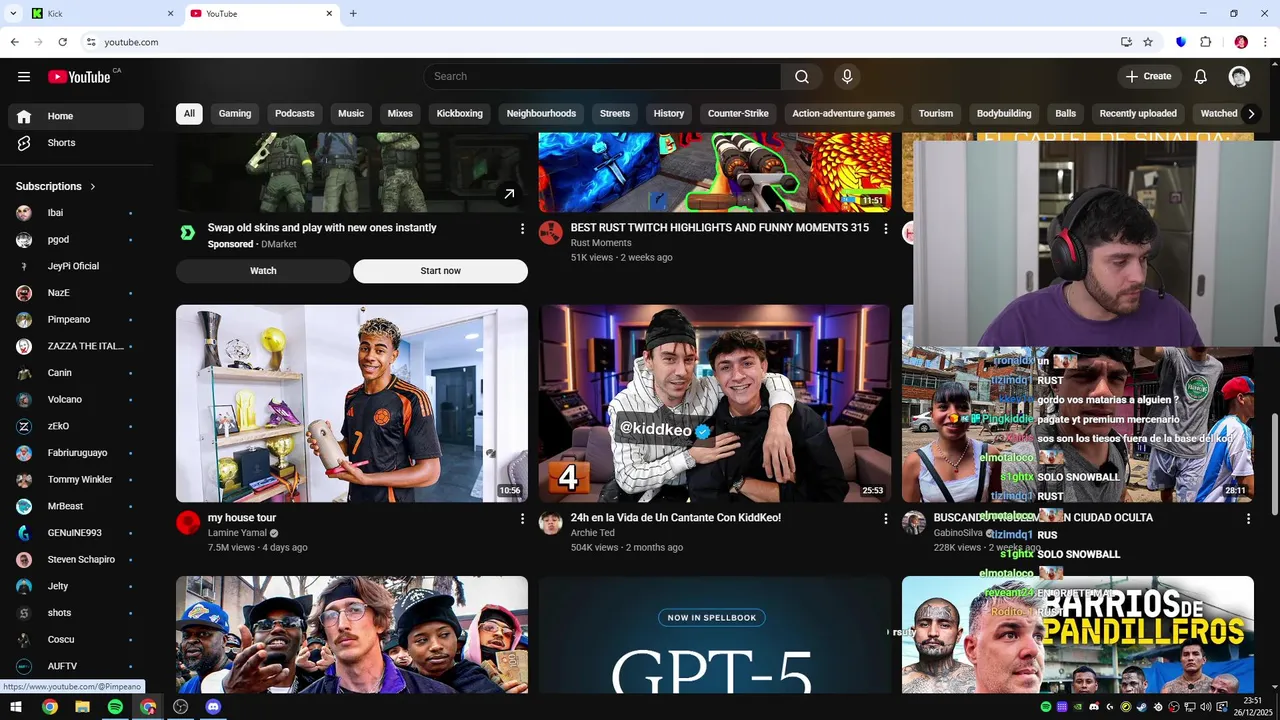1280x720 pixels.
Task: Click the YouTube logo
Action: [79, 77]
